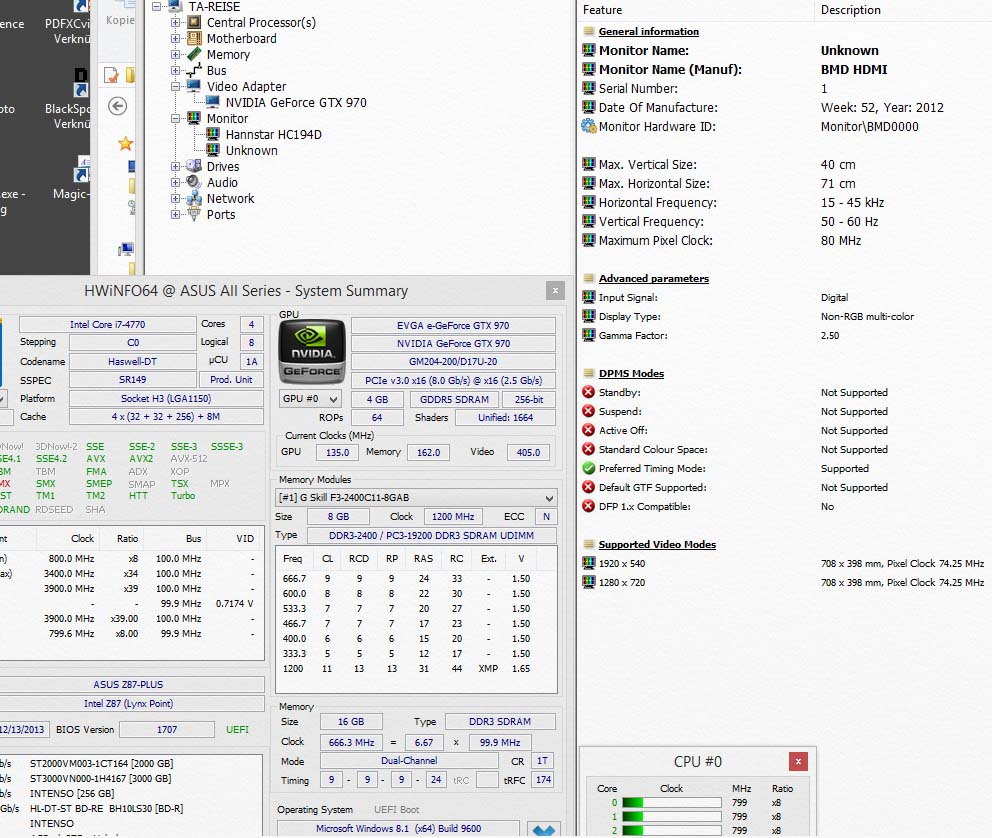992x838 pixels.
Task: Click the Default GTF Supported red icon
Action: 588,487
